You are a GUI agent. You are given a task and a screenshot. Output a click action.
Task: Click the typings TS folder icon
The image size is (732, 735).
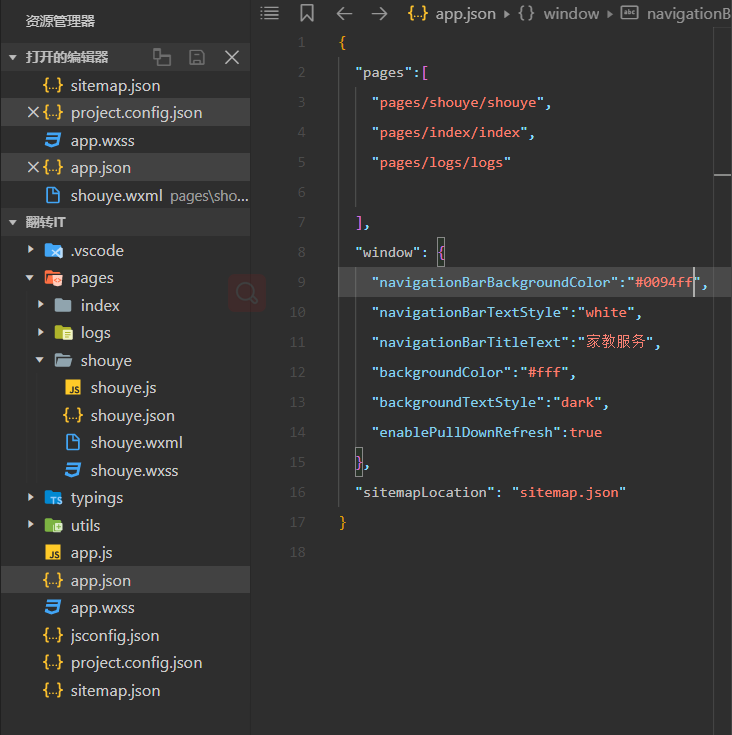pyautogui.click(x=53, y=498)
